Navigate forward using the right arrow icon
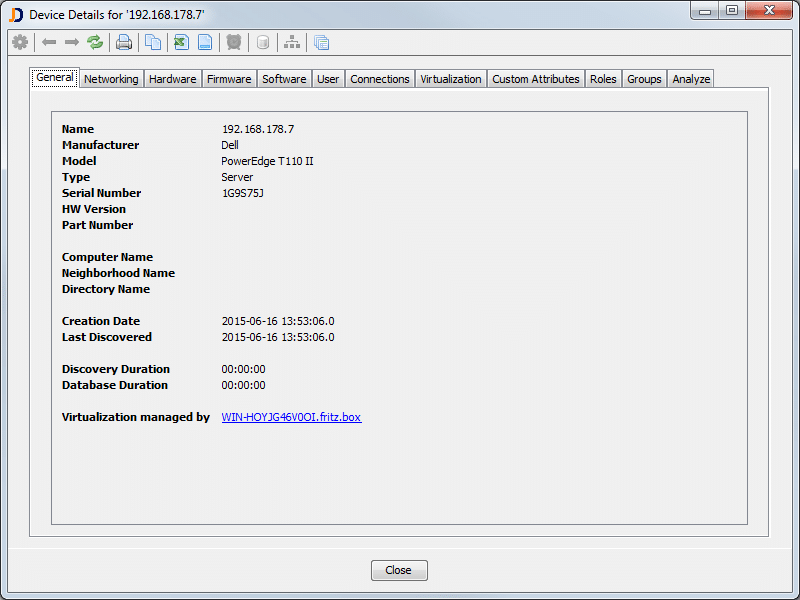Screen dimensions: 800x600 click(x=68, y=42)
